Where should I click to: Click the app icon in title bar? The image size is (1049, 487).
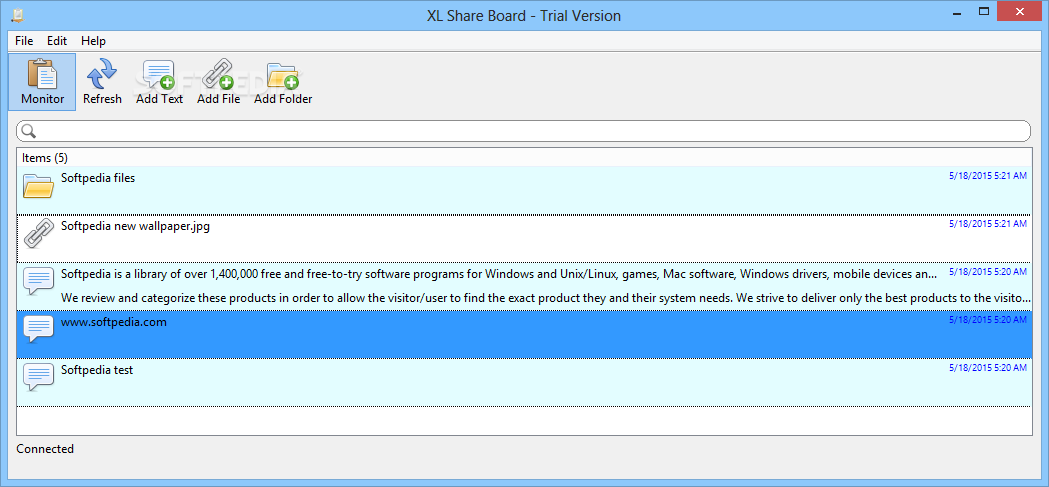pos(18,15)
